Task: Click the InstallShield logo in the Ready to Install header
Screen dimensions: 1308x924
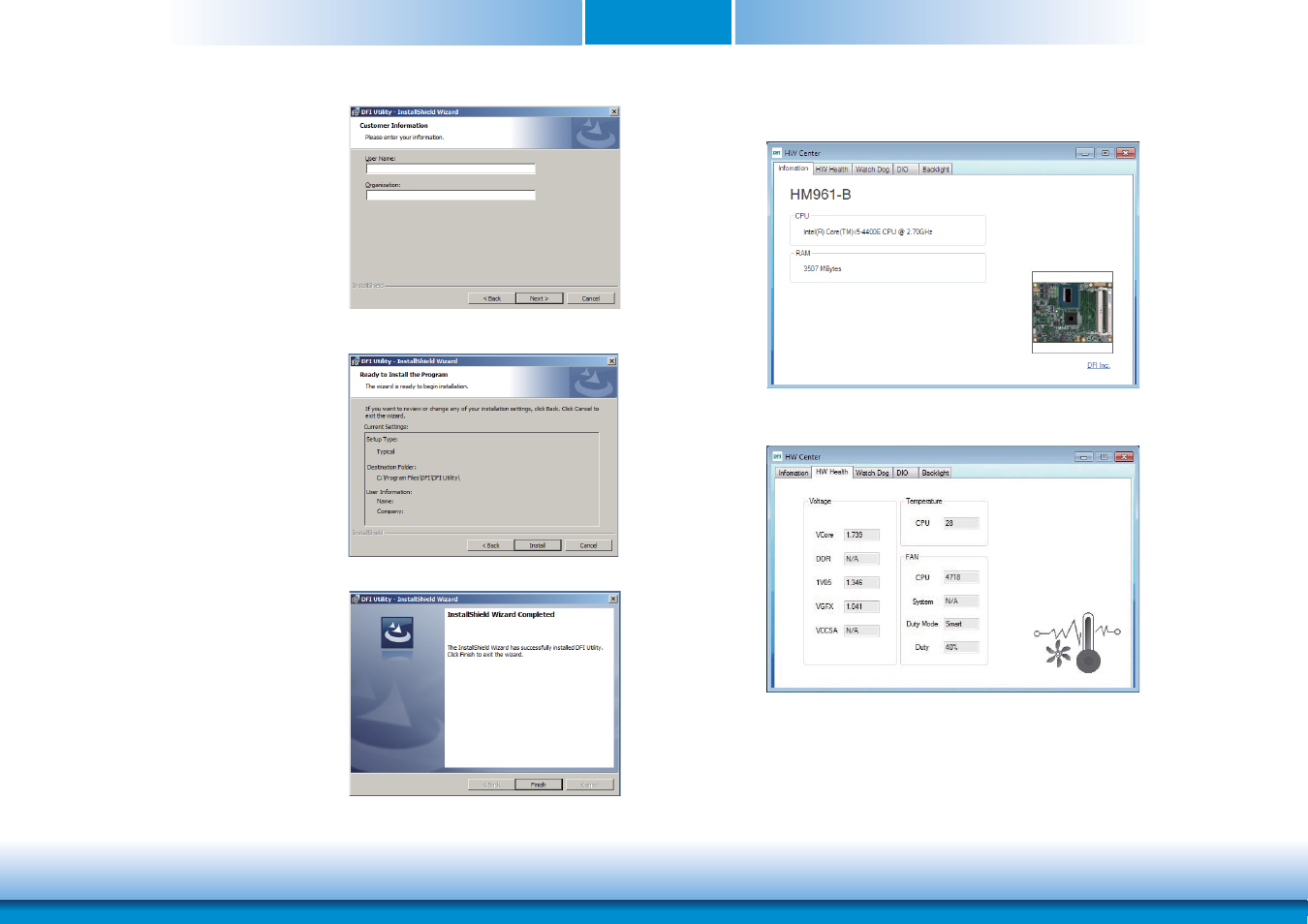Action: tap(593, 382)
